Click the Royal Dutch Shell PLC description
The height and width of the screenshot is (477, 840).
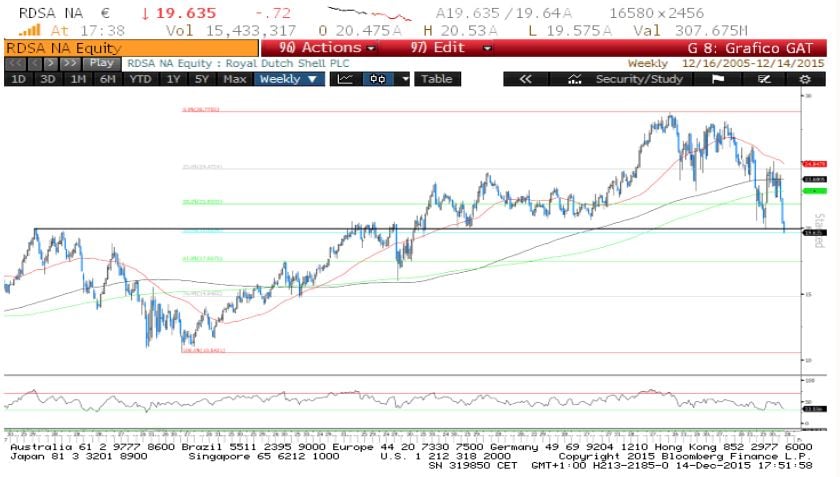click(x=287, y=64)
